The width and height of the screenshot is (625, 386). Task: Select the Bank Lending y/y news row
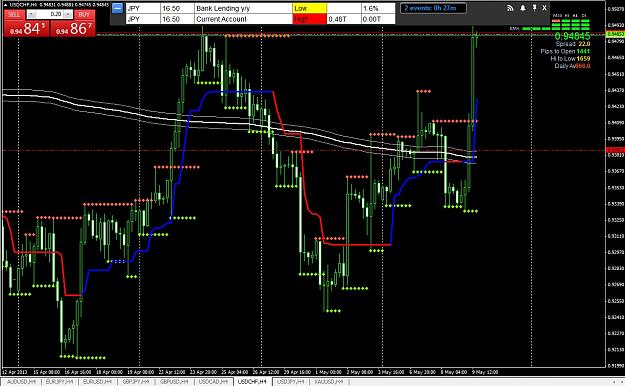tap(261, 8)
